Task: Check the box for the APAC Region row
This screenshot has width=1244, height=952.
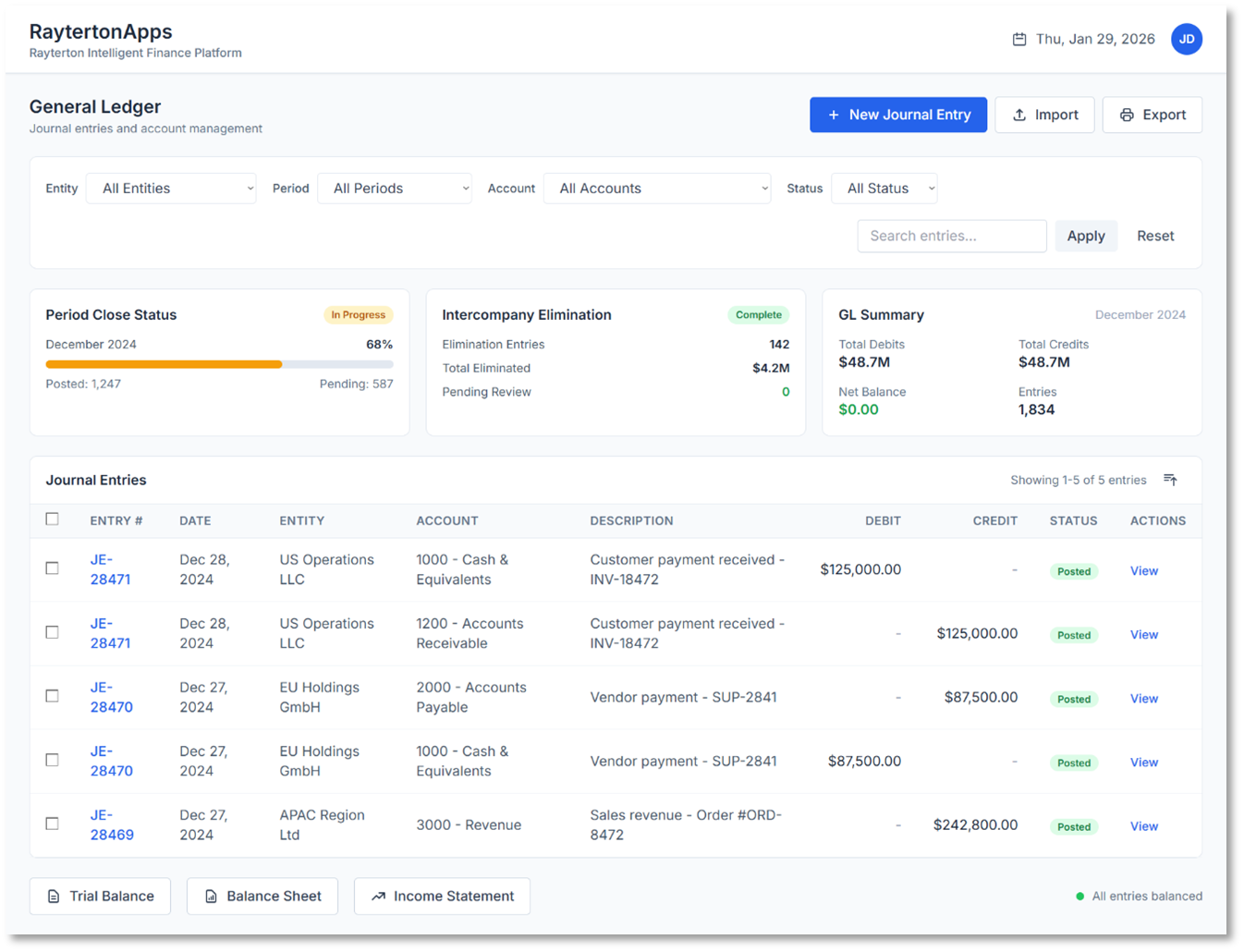Action: [53, 824]
